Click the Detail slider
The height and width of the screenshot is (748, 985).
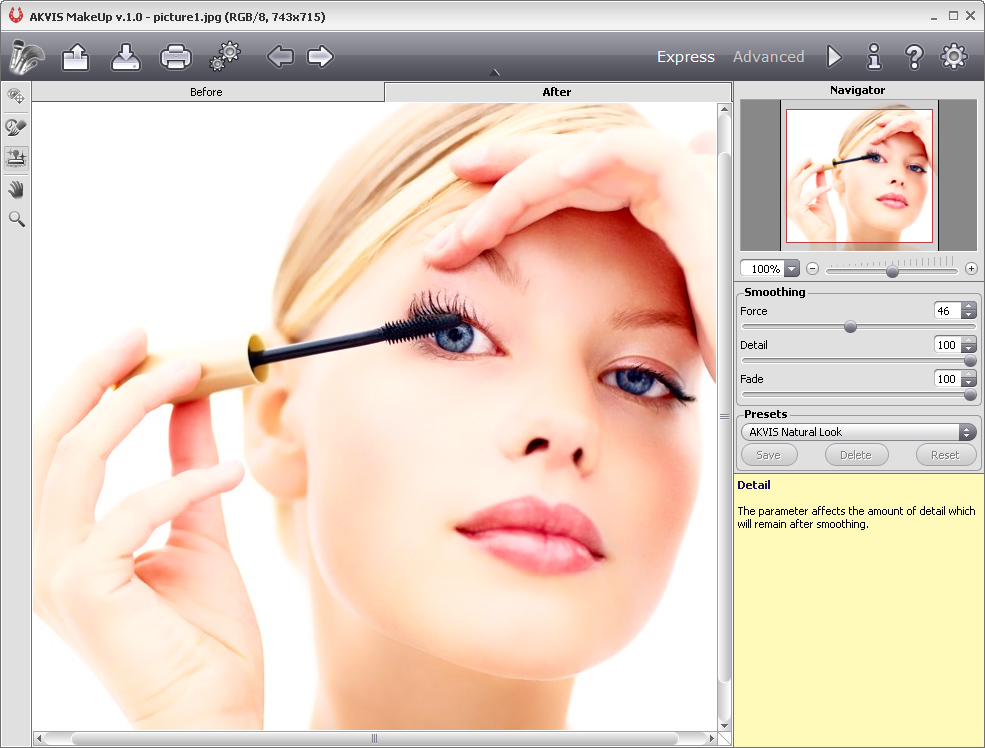coord(859,360)
